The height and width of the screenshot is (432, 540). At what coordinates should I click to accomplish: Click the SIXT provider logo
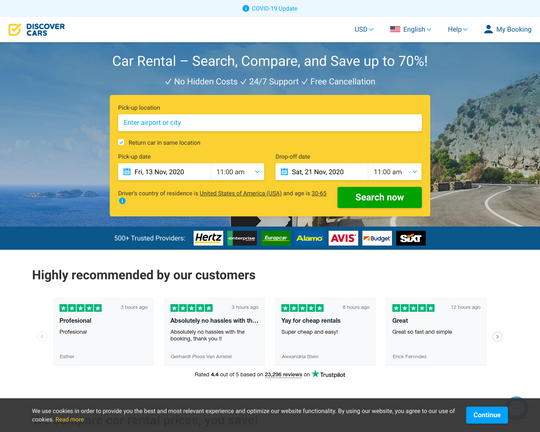tap(411, 238)
